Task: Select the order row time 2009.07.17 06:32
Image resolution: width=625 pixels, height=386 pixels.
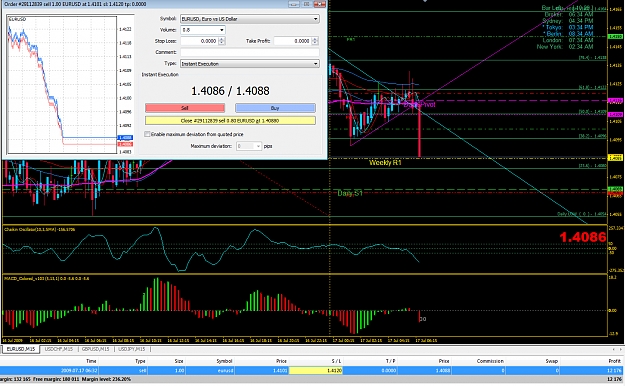Action: pyautogui.click(x=79, y=370)
